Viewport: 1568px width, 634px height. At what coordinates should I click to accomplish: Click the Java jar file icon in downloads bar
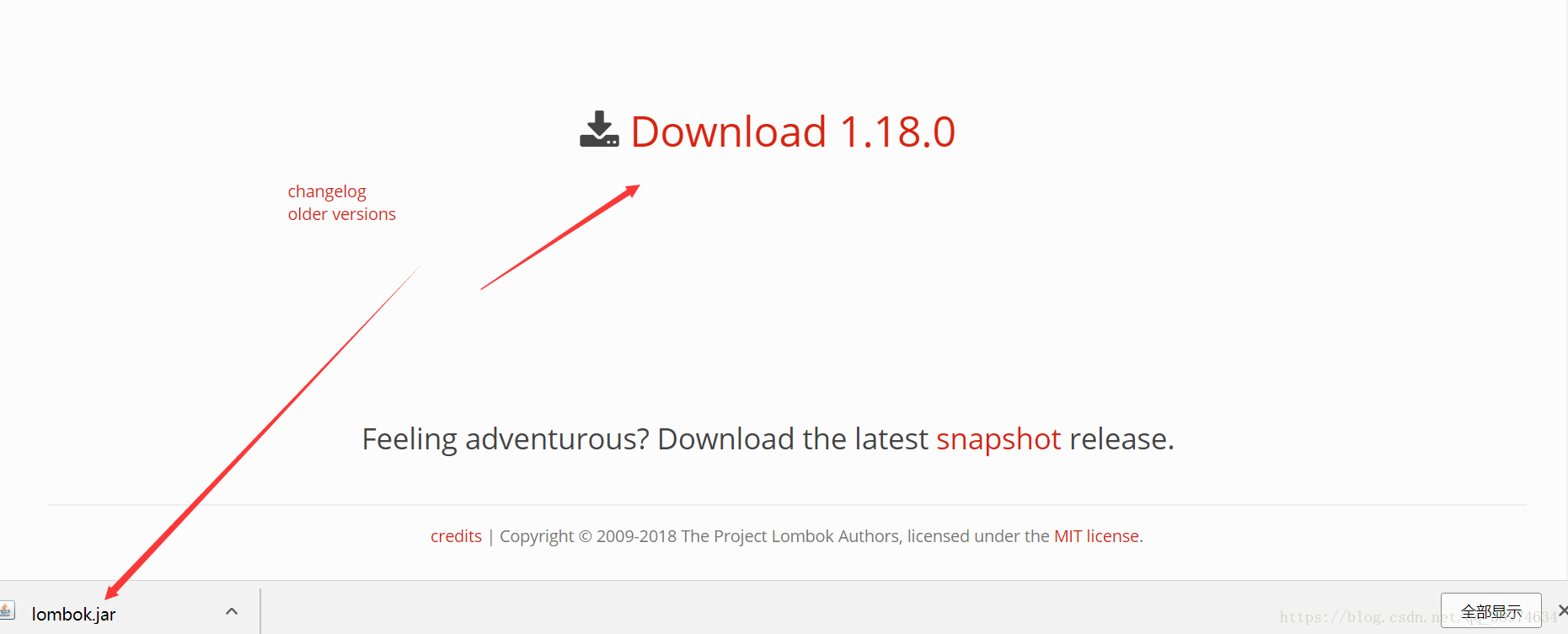tap(7, 610)
